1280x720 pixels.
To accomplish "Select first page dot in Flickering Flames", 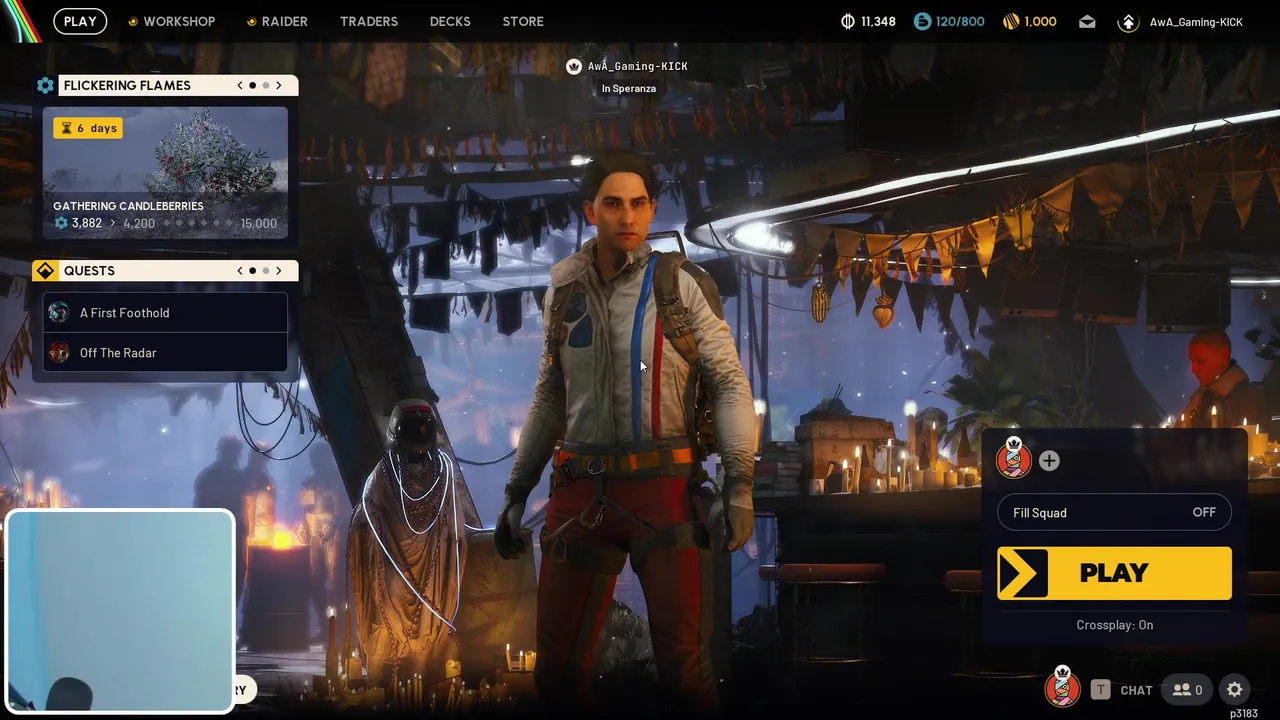I will [x=252, y=86].
